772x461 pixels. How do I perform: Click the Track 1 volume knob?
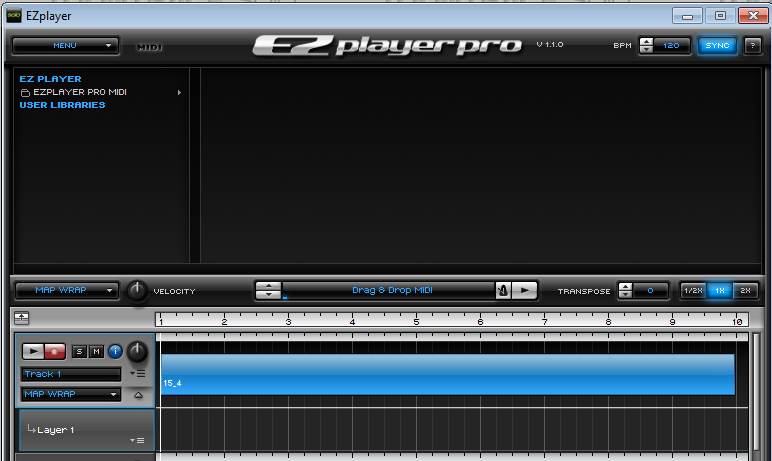(x=137, y=352)
